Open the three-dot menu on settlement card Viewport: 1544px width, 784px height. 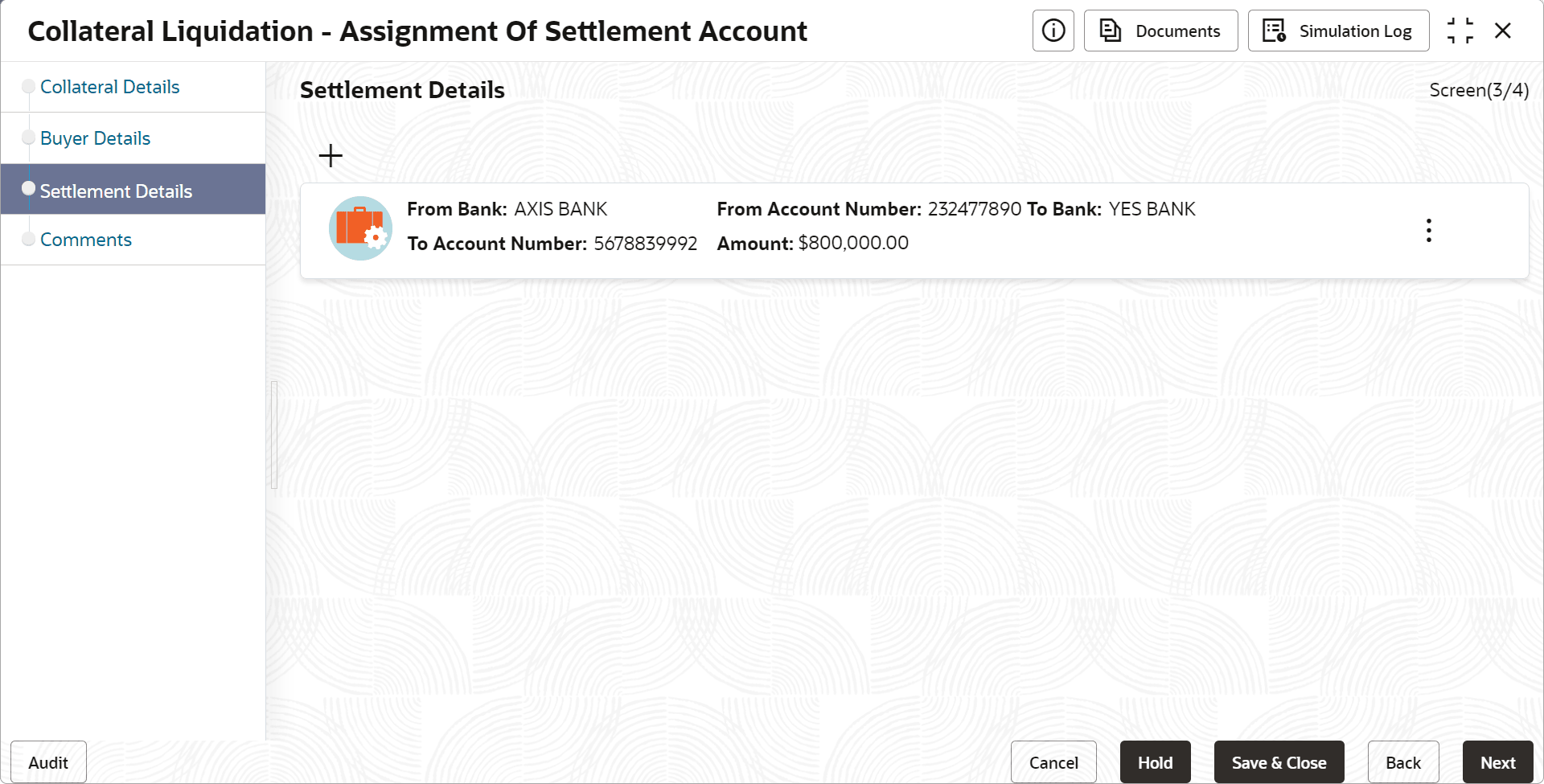click(x=1428, y=230)
